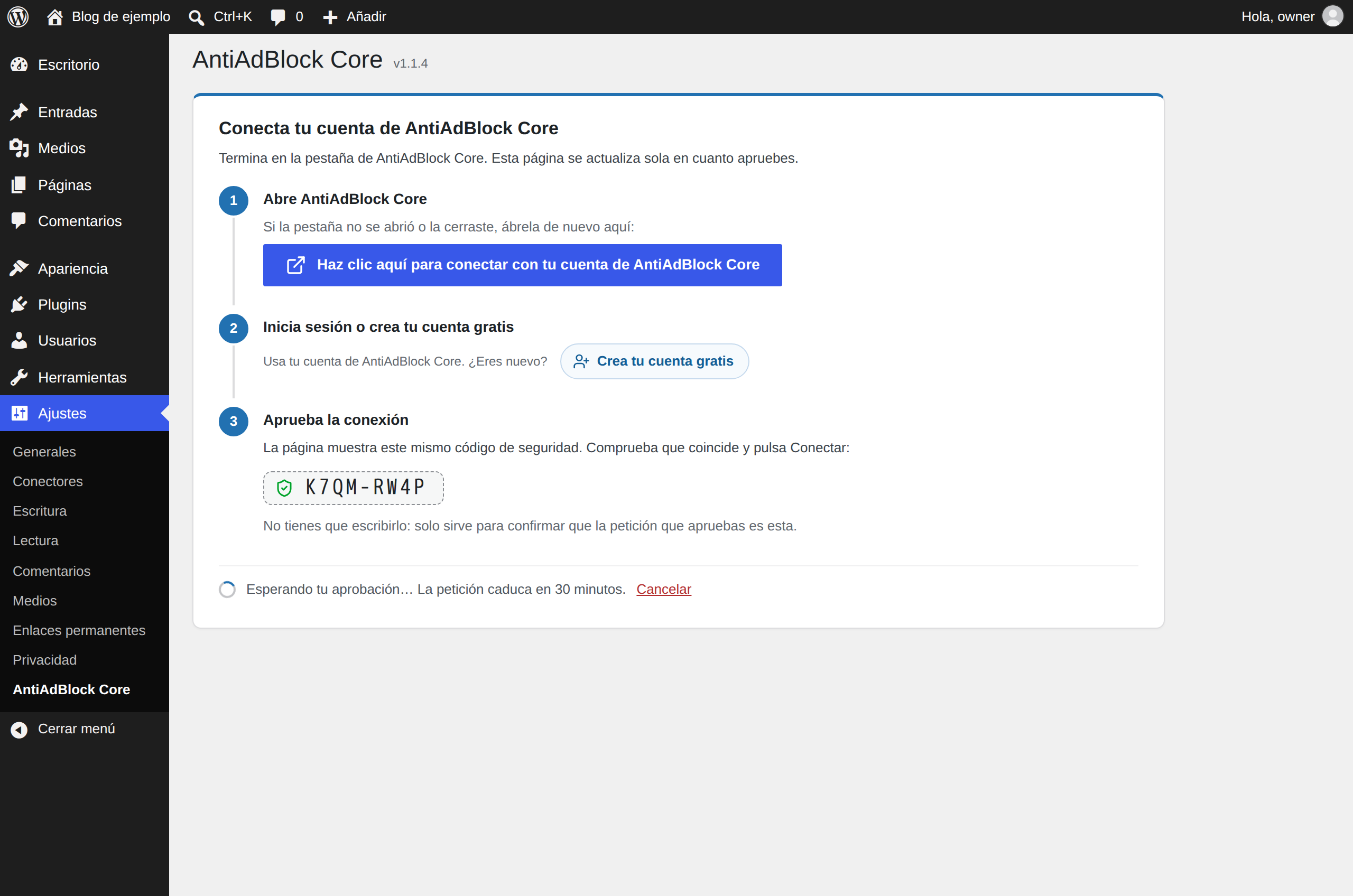Click the home icon beside Blog de ejemplo
1353x896 pixels.
point(55,17)
